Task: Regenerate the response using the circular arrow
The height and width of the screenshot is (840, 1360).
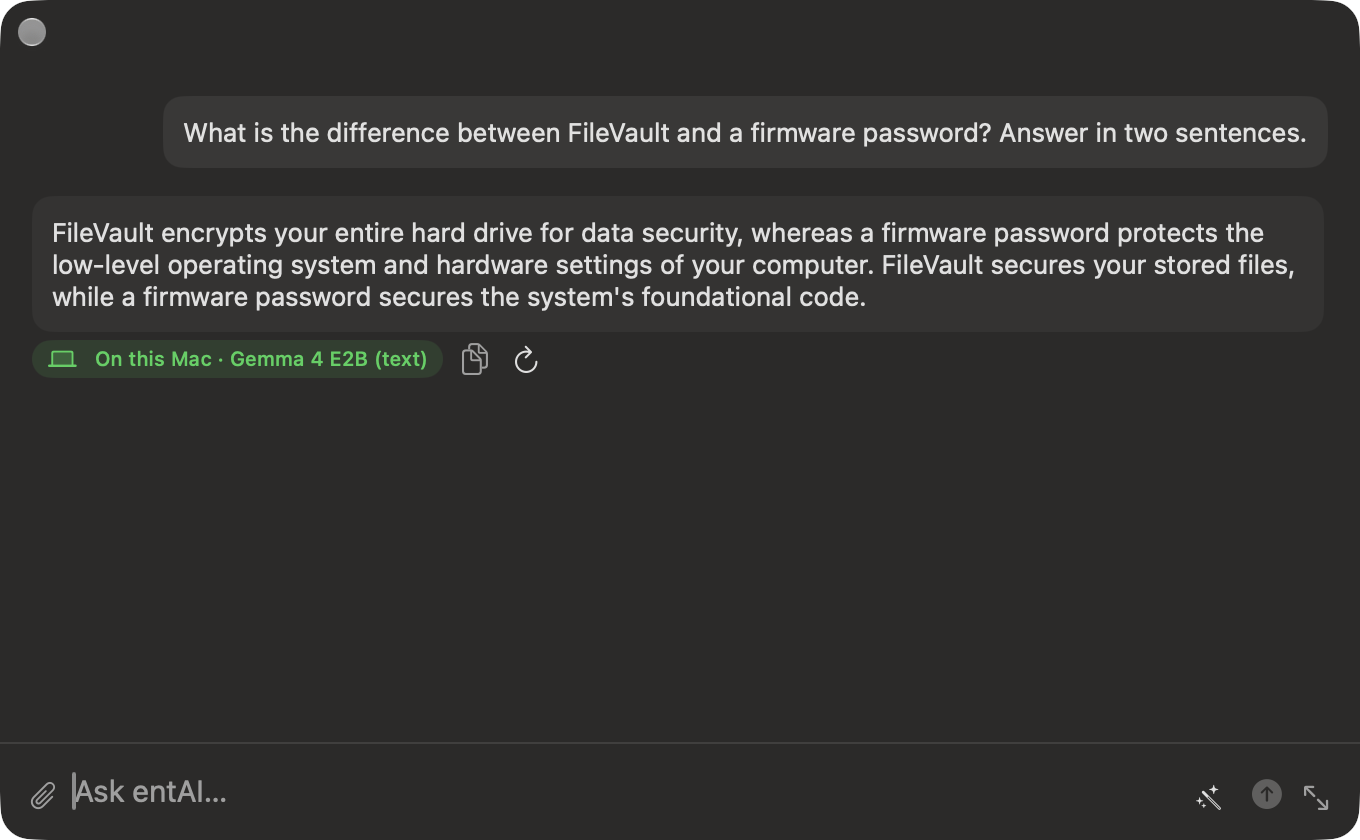Action: [x=526, y=360]
